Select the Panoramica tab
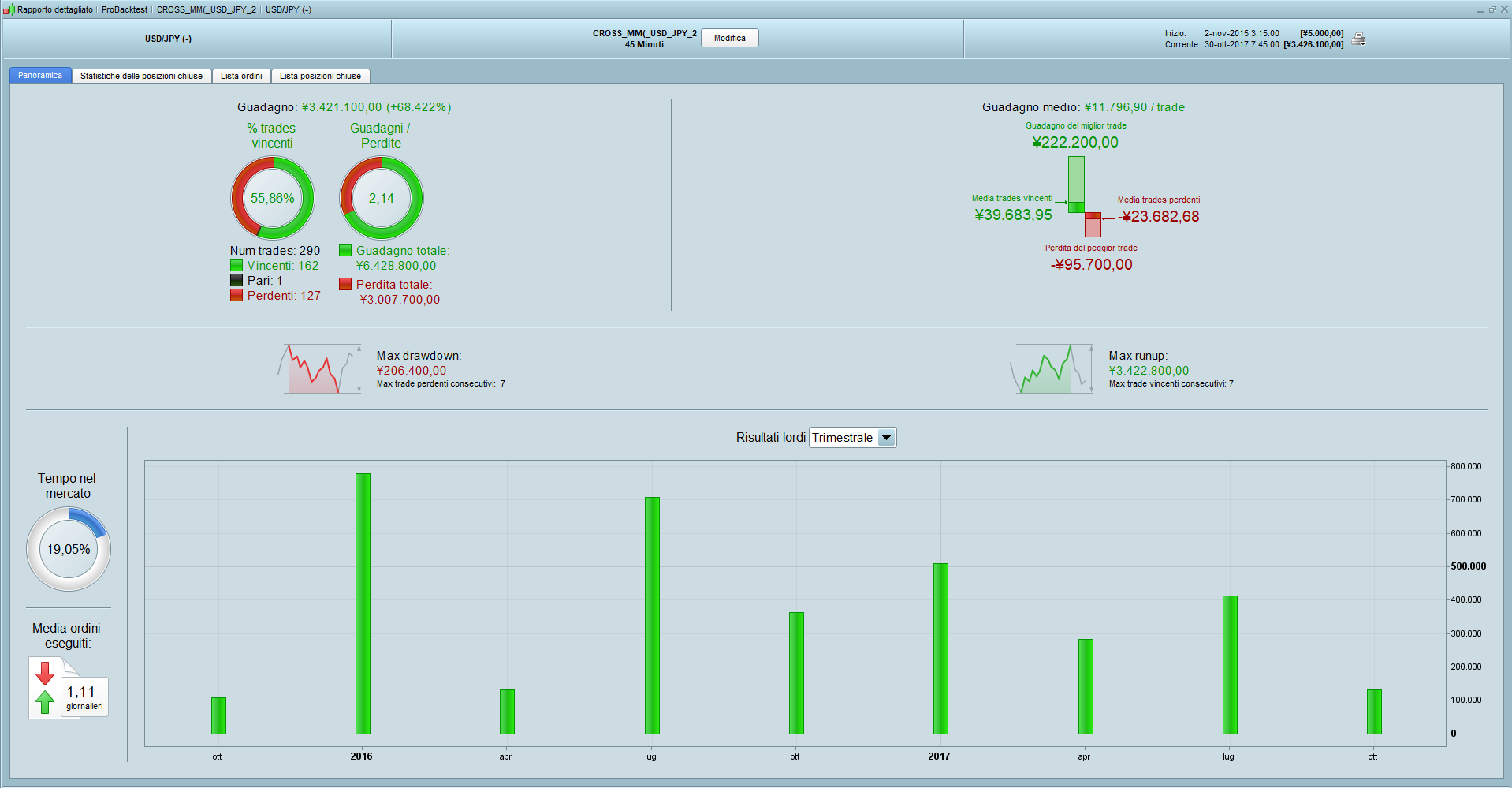The height and width of the screenshot is (788, 1512). point(40,75)
